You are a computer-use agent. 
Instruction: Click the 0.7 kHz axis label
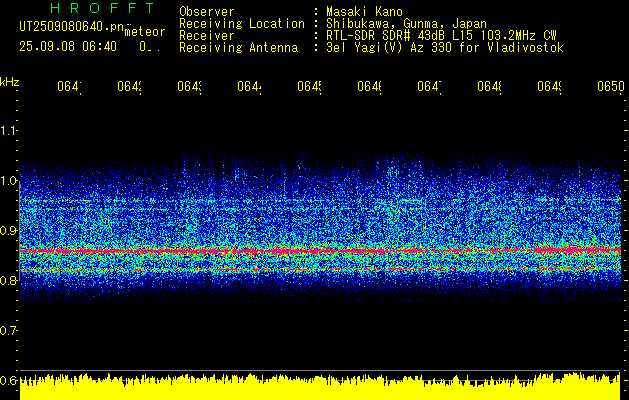(9, 330)
